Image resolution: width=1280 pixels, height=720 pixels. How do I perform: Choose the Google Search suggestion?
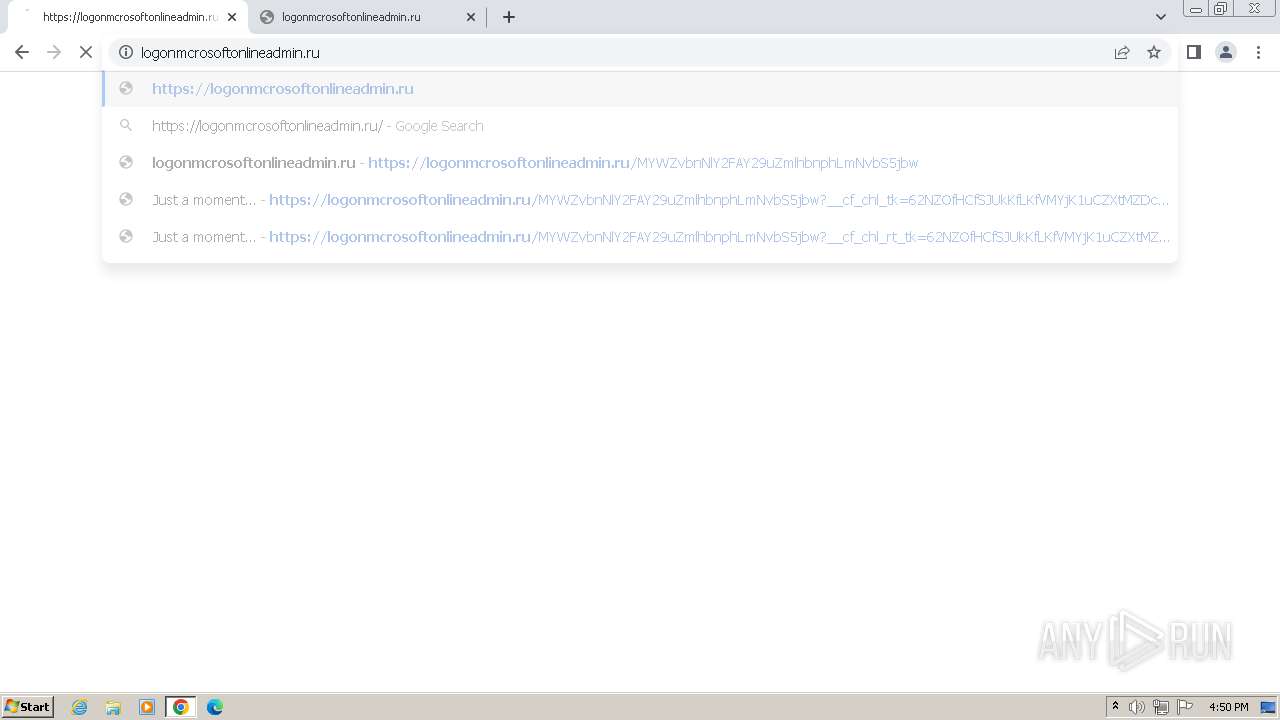click(640, 126)
